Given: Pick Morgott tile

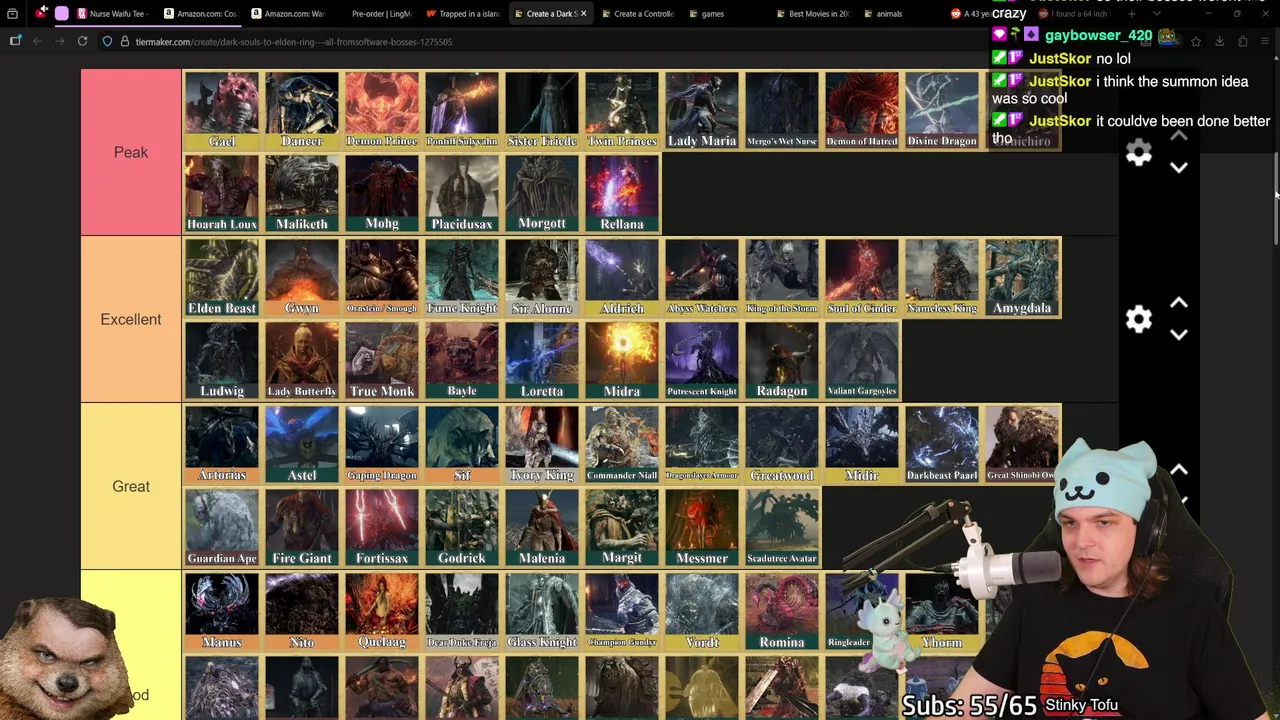Looking at the screenshot, I should (x=542, y=193).
